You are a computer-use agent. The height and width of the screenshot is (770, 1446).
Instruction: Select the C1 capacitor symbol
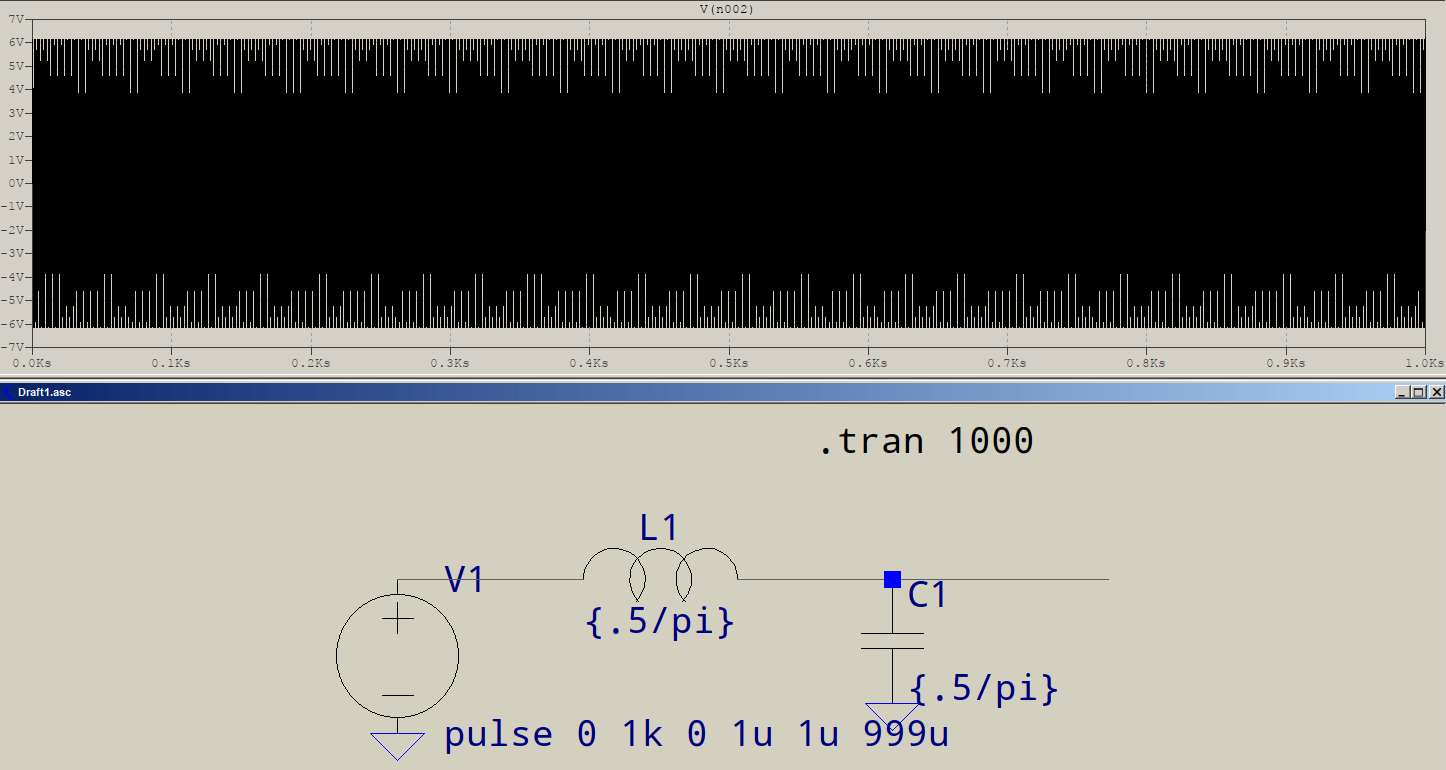(x=891, y=640)
